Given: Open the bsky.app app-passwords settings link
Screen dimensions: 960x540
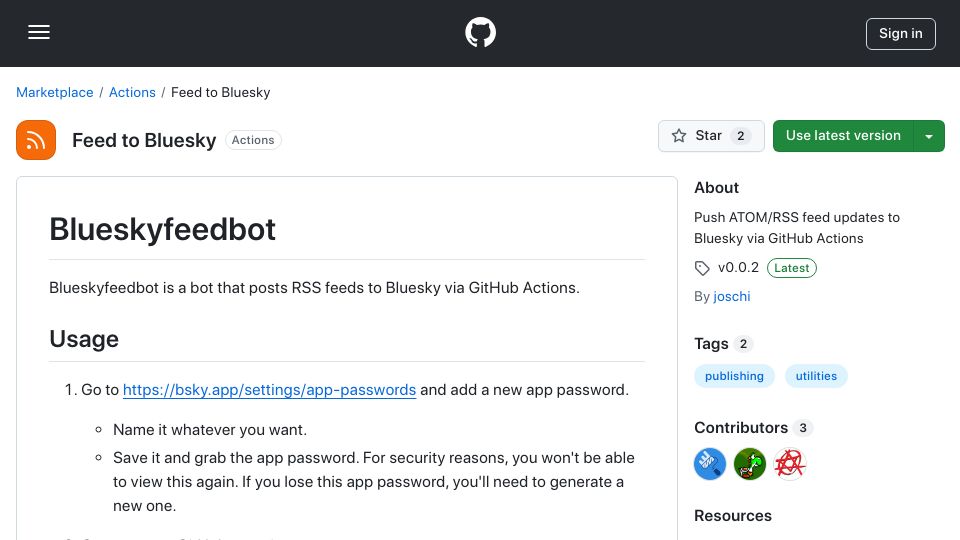Looking at the screenshot, I should tap(269, 390).
